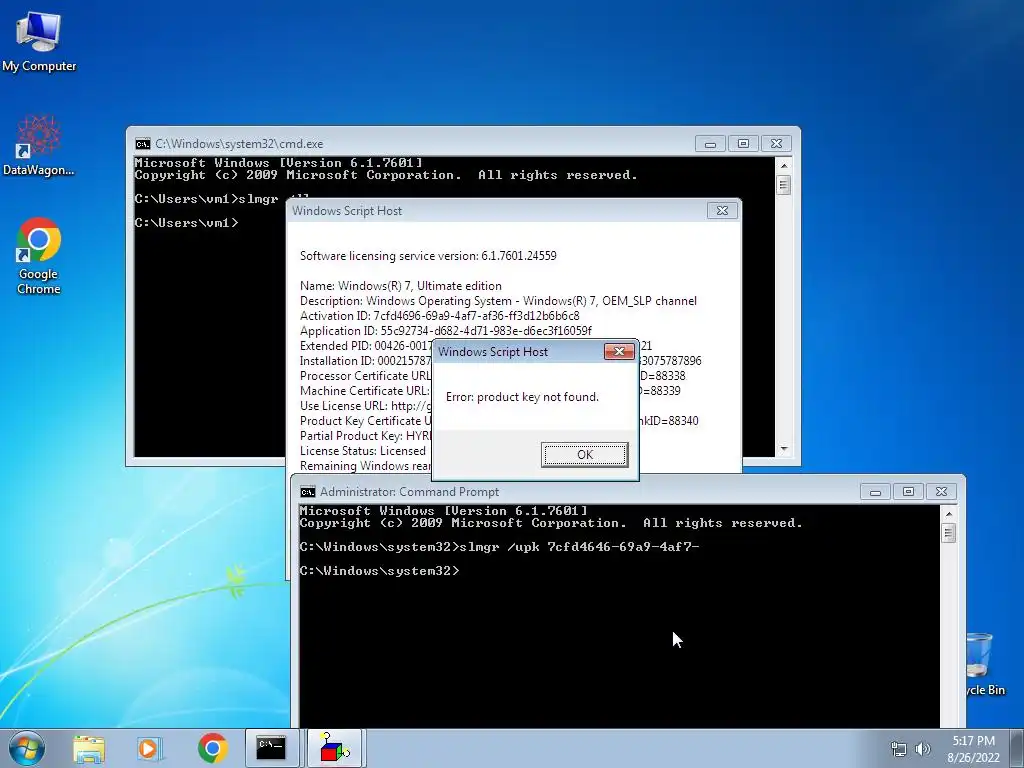Click the cmd.exe scrollbar down arrow
This screenshot has width=1024, height=768.
[784, 449]
